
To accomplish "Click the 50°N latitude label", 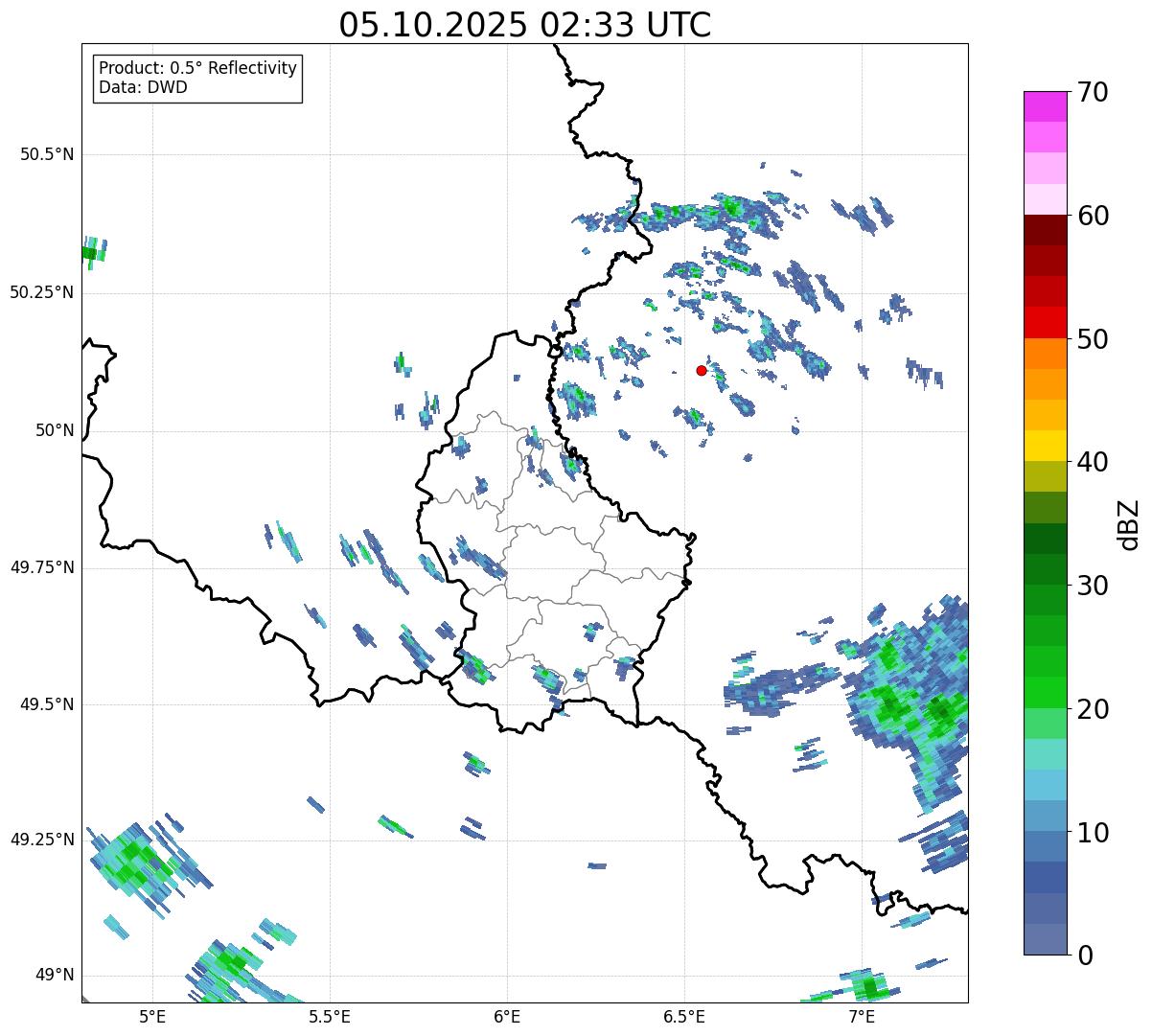I will pos(55,430).
